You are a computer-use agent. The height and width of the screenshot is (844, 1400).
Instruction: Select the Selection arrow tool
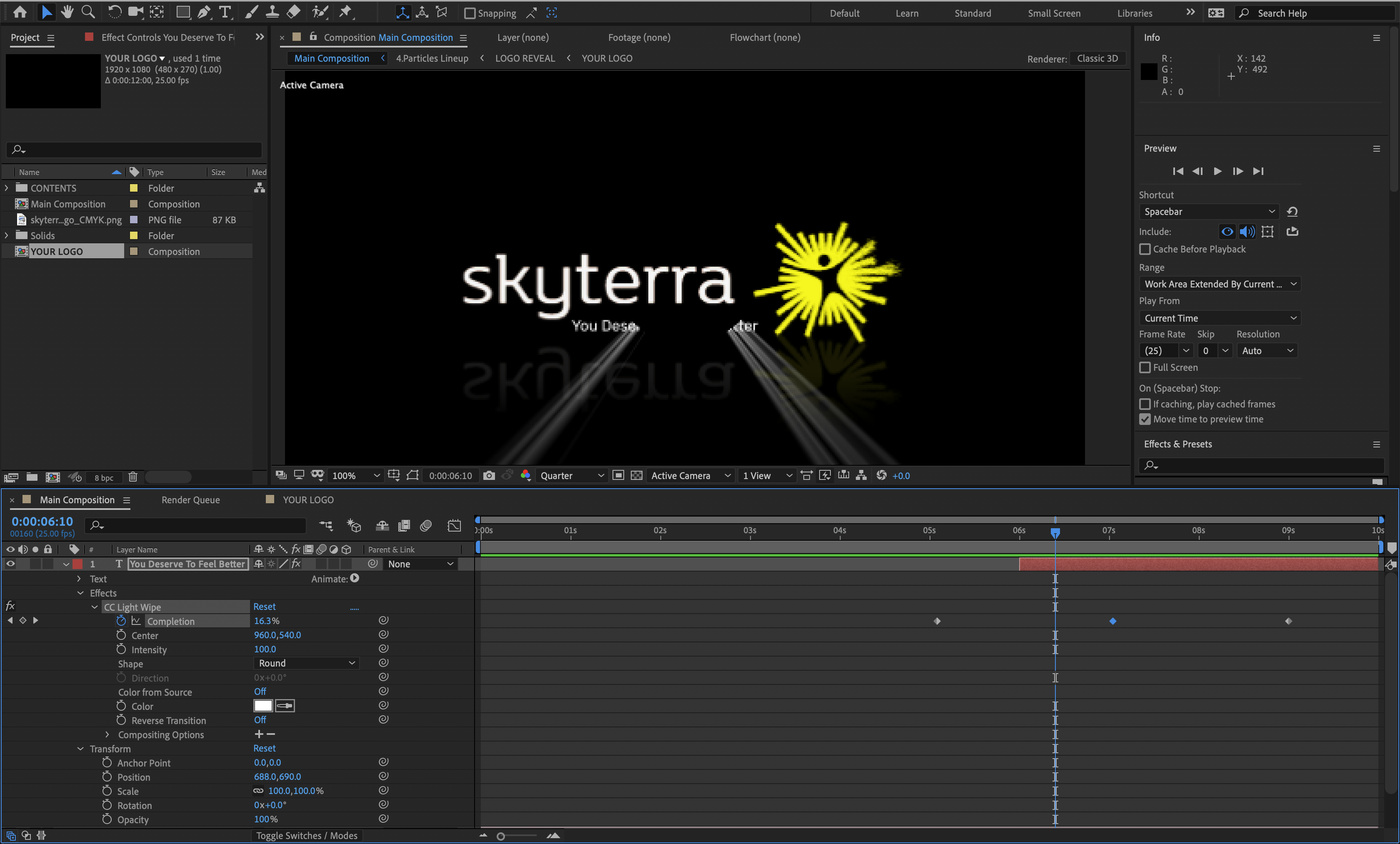click(46, 12)
